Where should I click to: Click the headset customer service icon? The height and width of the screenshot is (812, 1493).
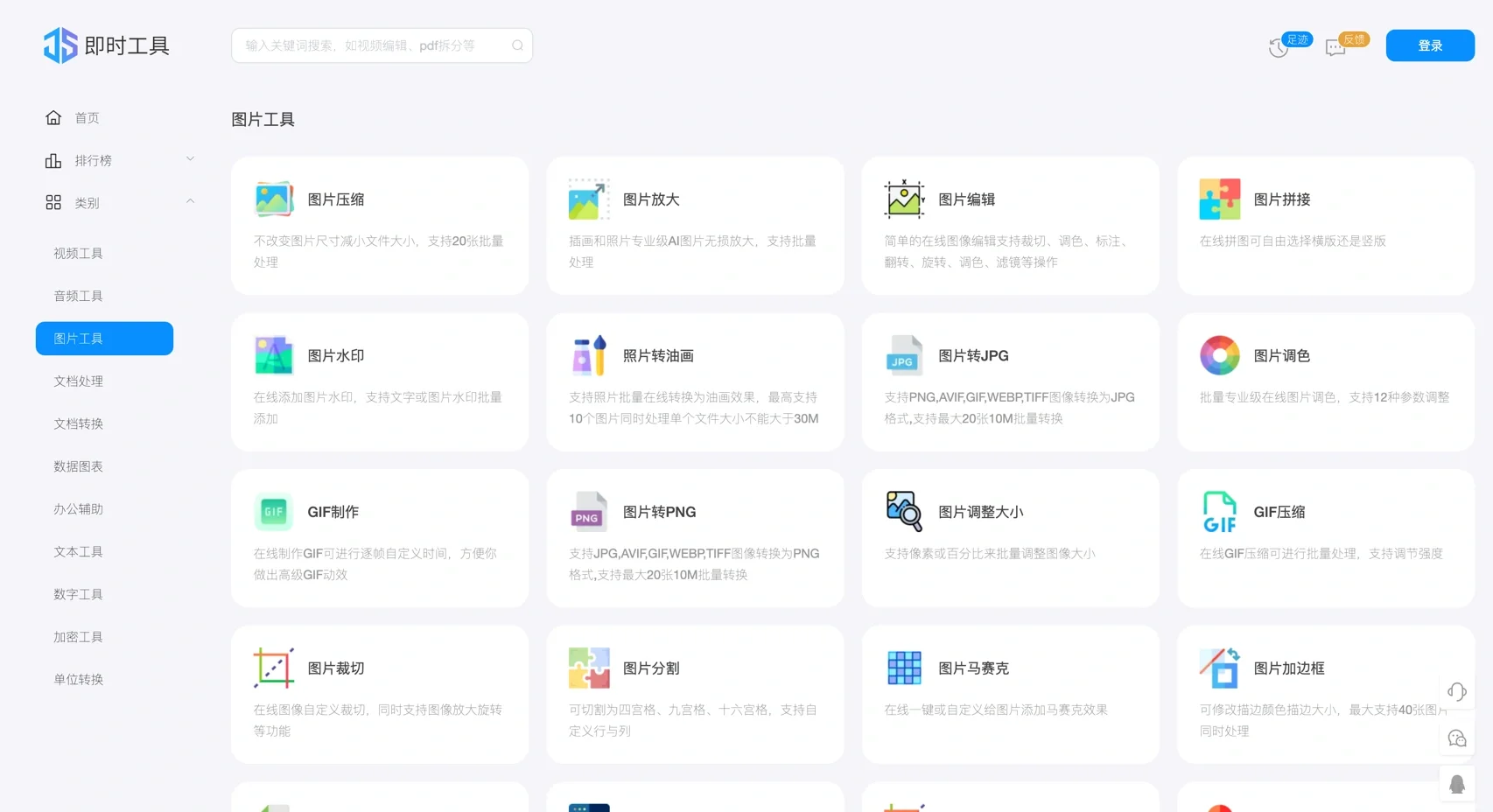click(1456, 691)
